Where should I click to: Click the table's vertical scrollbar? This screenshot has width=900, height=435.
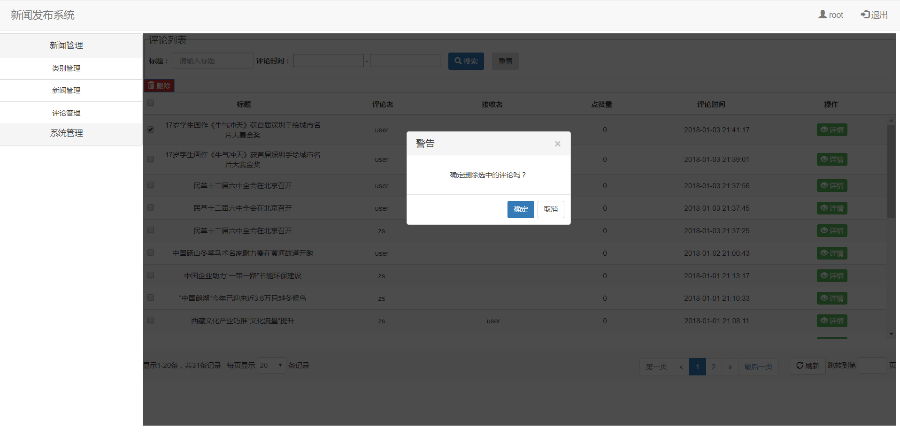pos(891,171)
